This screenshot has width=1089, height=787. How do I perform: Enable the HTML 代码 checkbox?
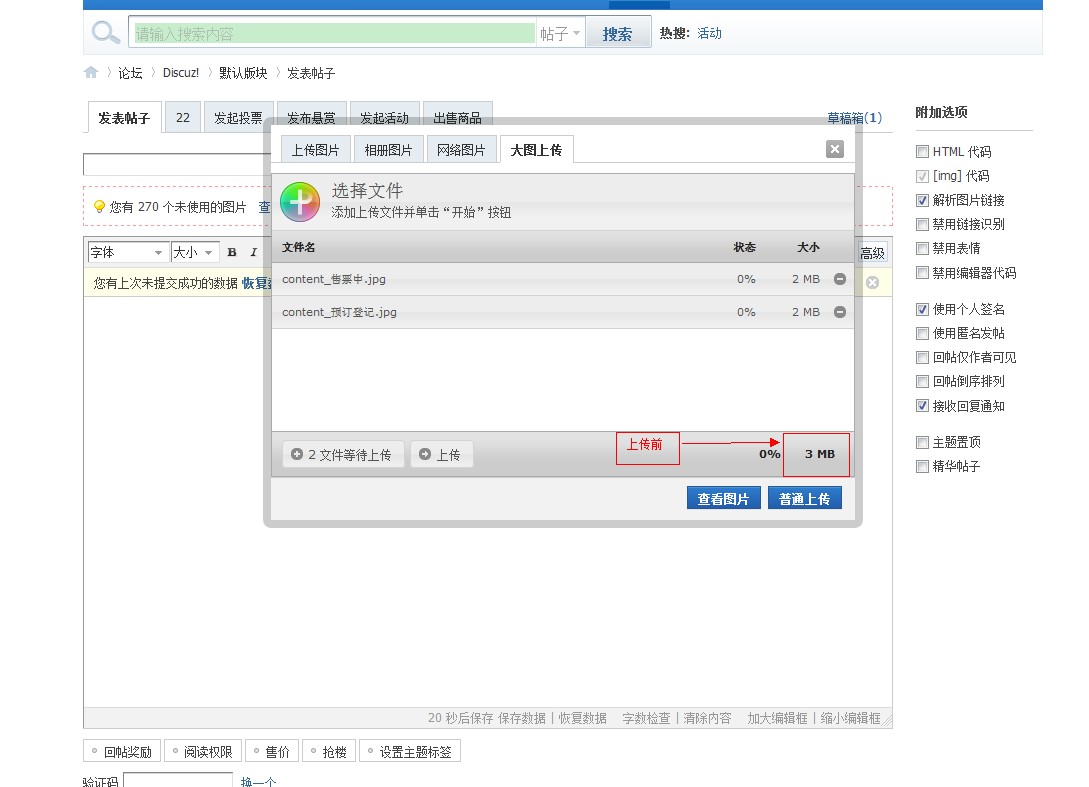pos(922,151)
